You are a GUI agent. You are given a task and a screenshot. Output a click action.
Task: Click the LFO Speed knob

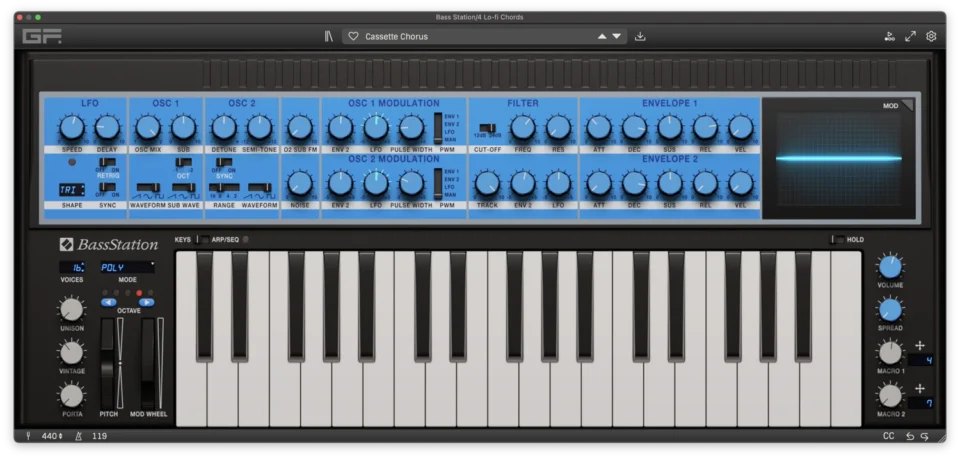(72, 129)
